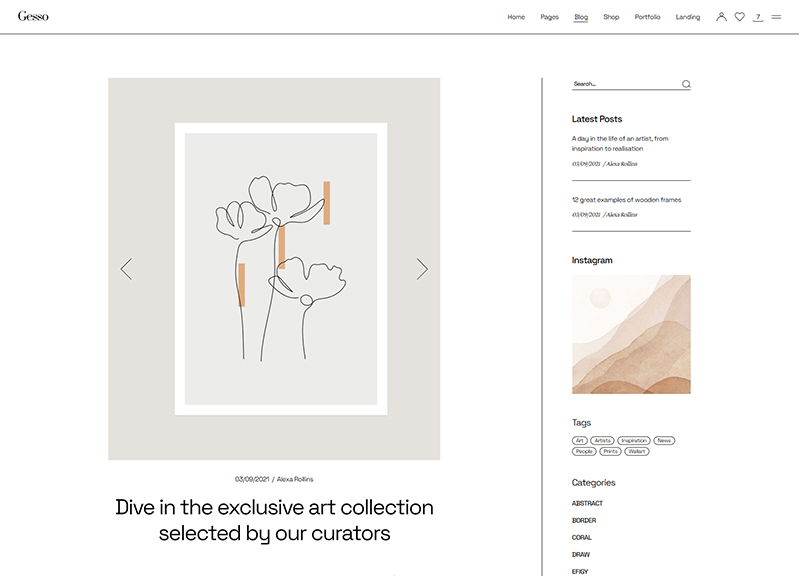Open the Home menu item
The width and height of the screenshot is (800, 576).
point(516,17)
